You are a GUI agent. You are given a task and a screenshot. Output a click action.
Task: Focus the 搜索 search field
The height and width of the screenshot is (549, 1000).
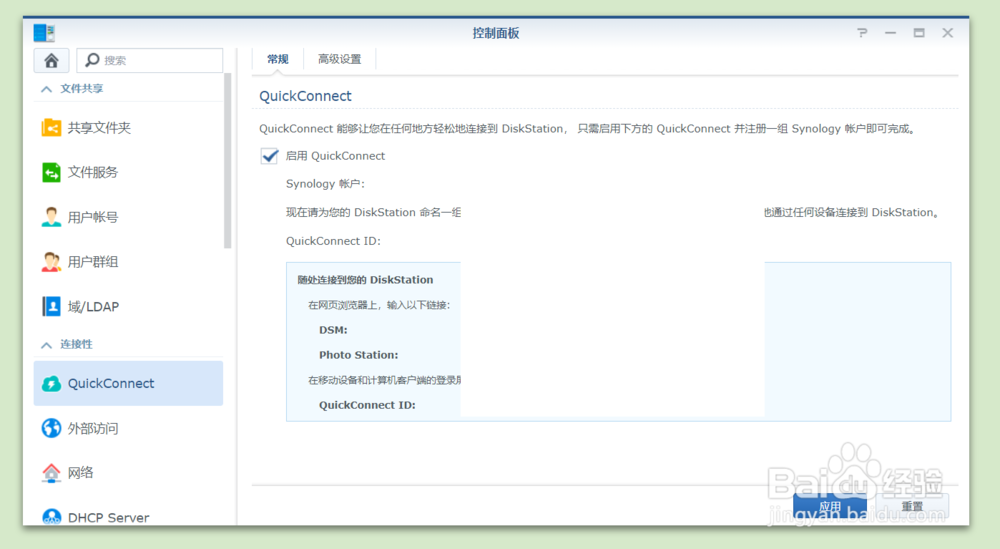[x=150, y=60]
